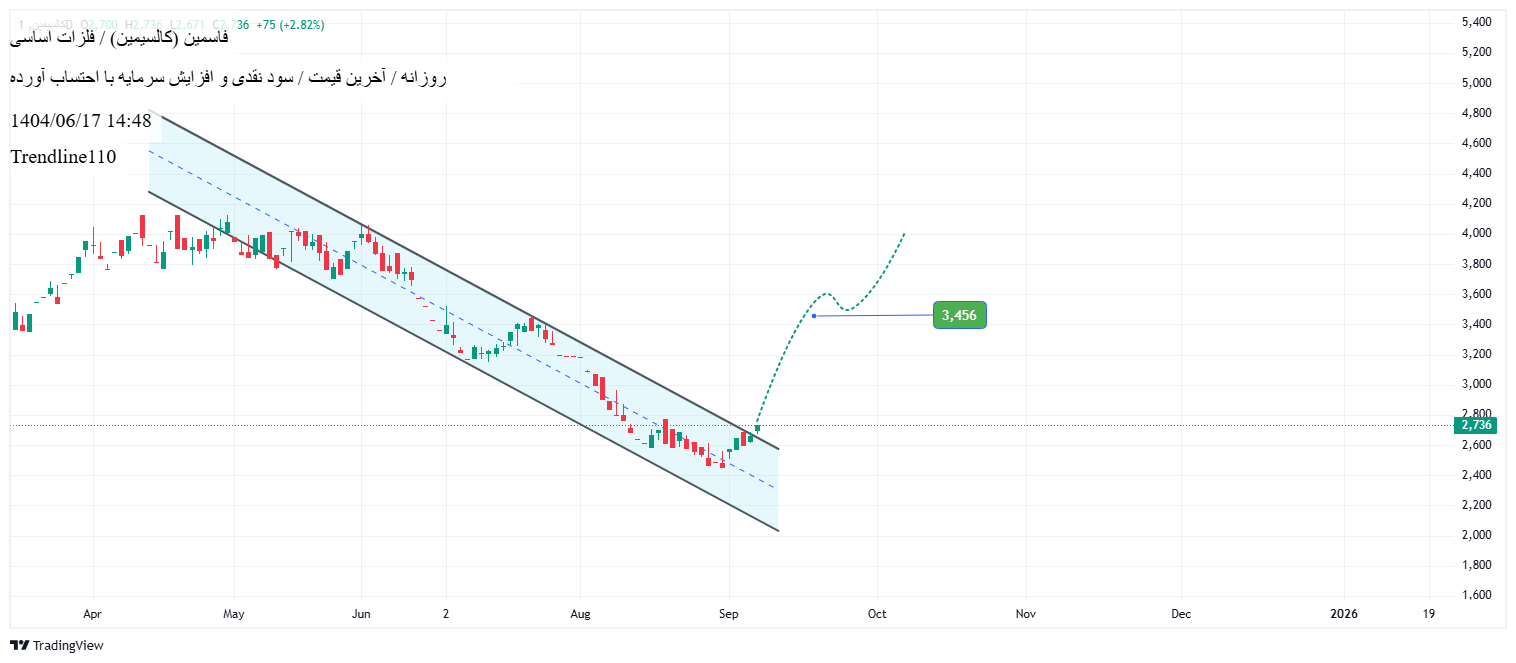Image resolution: width=1516 pixels, height=663 pixels.
Task: Click the 4,400 price axis label
Action: [x=1476, y=173]
